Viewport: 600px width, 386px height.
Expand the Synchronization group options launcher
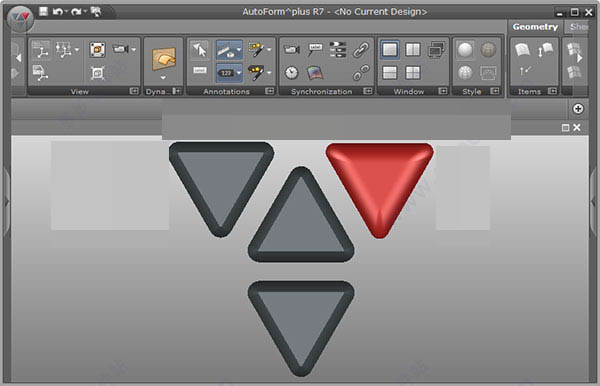368,91
